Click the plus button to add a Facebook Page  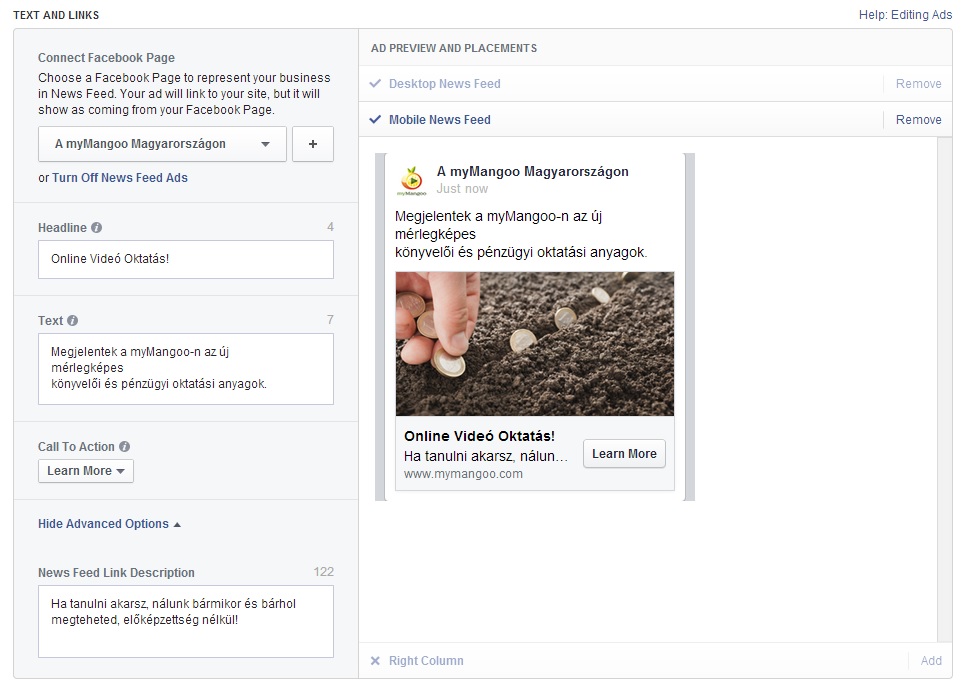coord(313,144)
